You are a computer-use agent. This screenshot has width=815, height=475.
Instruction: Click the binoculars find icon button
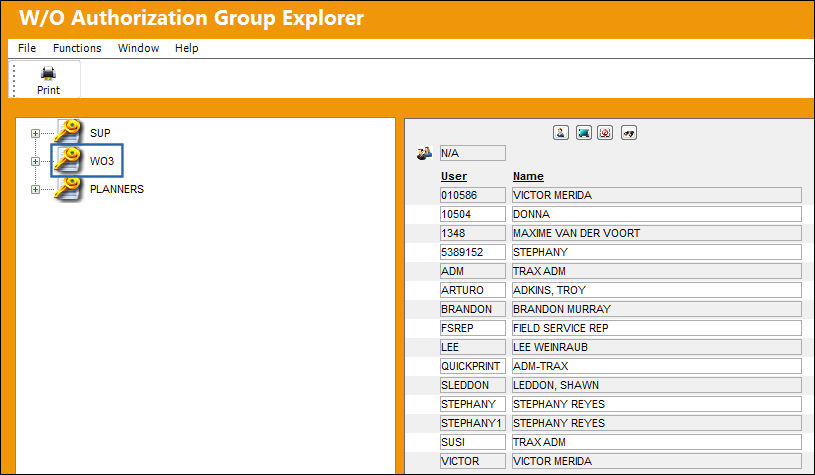coord(629,133)
